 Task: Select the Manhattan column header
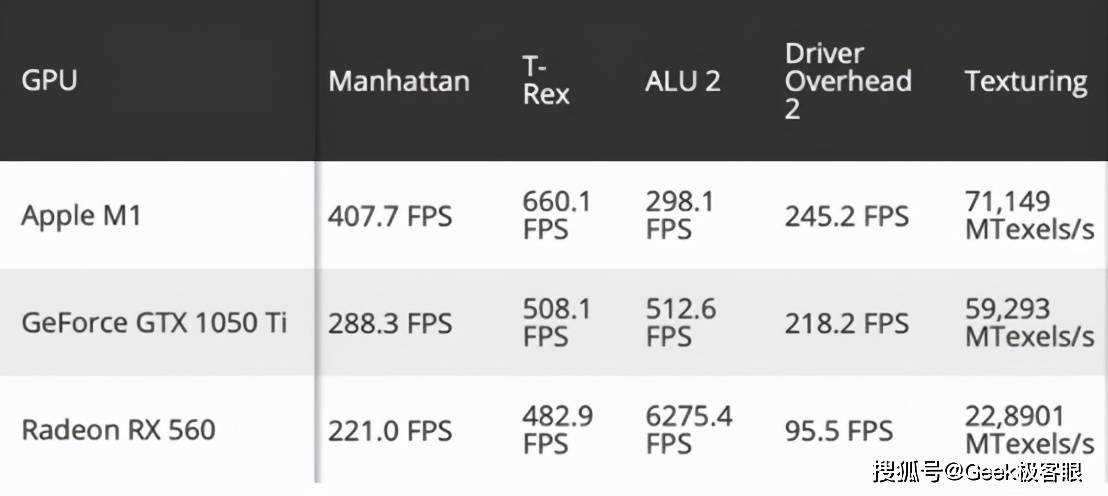pyautogui.click(x=398, y=81)
